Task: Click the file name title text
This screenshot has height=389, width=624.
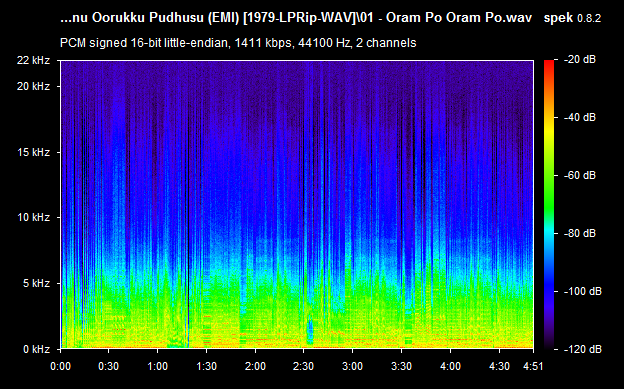Action: point(296,18)
